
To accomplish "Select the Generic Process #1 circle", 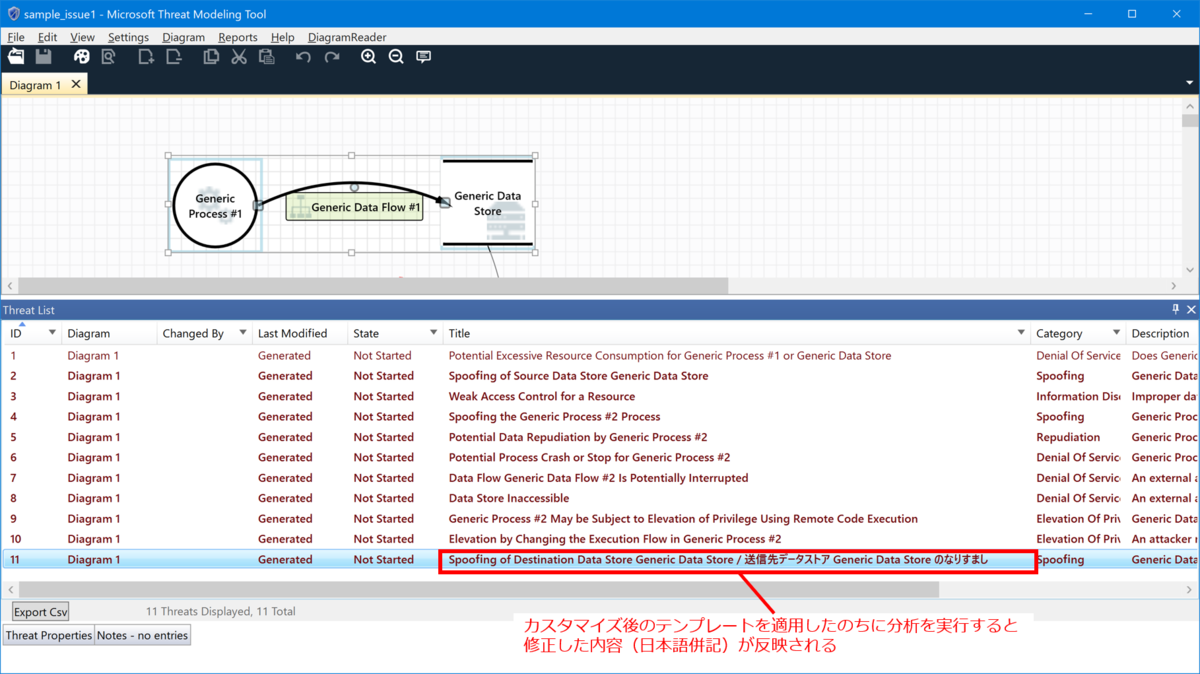I will click(x=215, y=205).
